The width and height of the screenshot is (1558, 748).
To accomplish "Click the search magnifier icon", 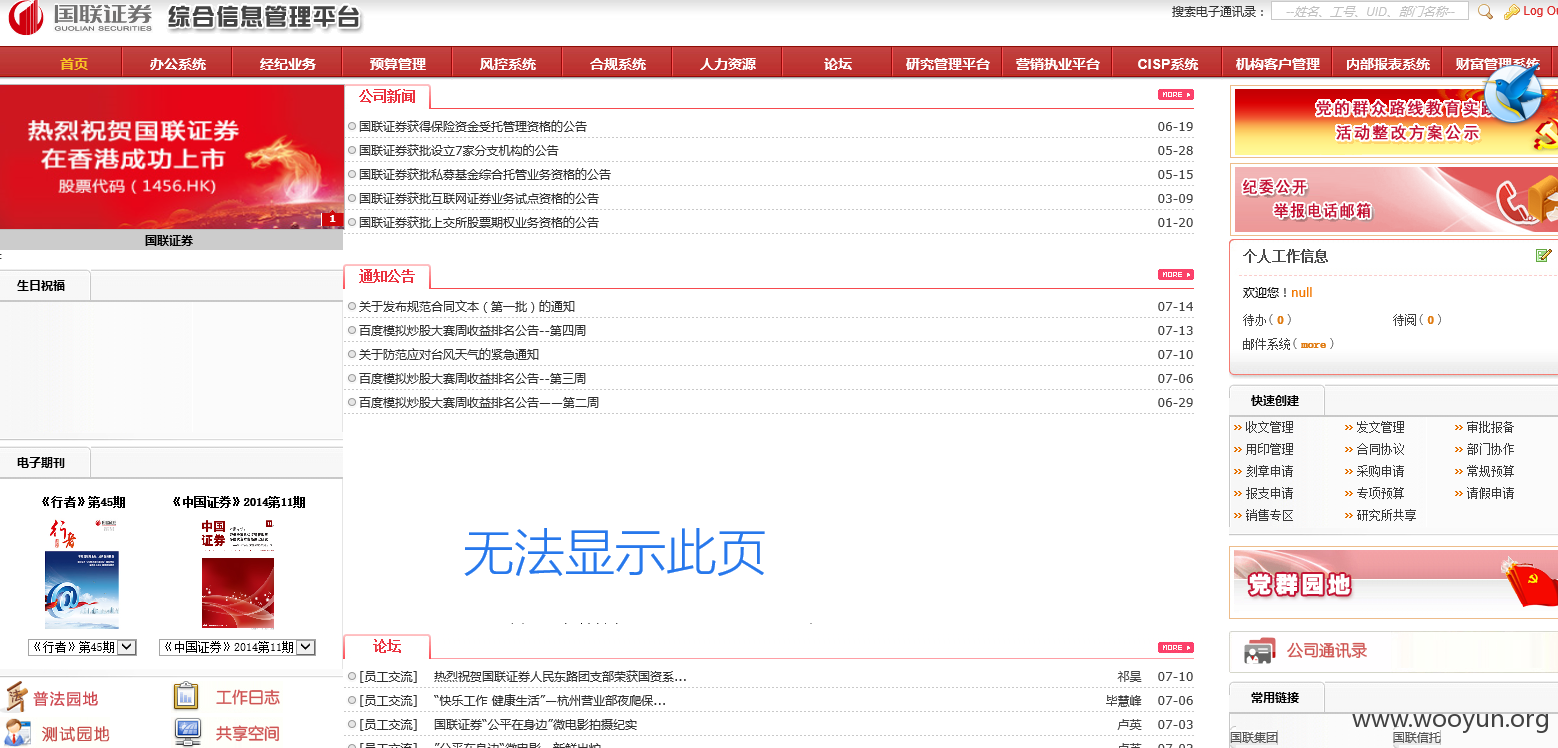I will point(1486,12).
